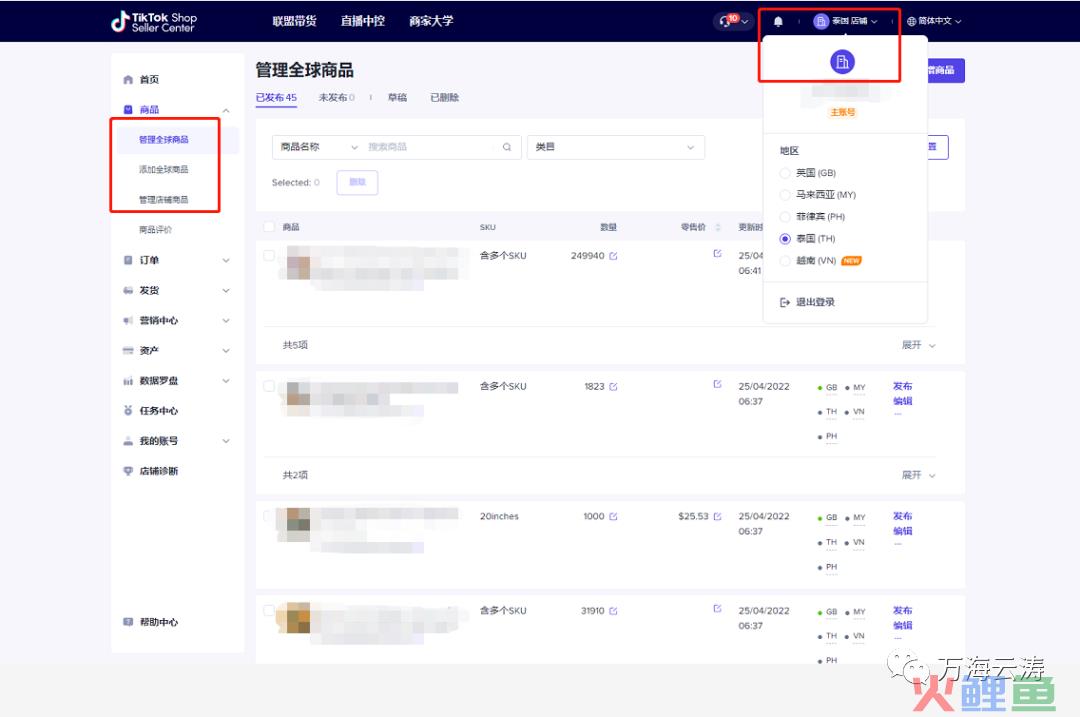Screen dimensions: 1080x717
Task: Edit quantity 1823 via pencil icon
Action: tap(613, 386)
